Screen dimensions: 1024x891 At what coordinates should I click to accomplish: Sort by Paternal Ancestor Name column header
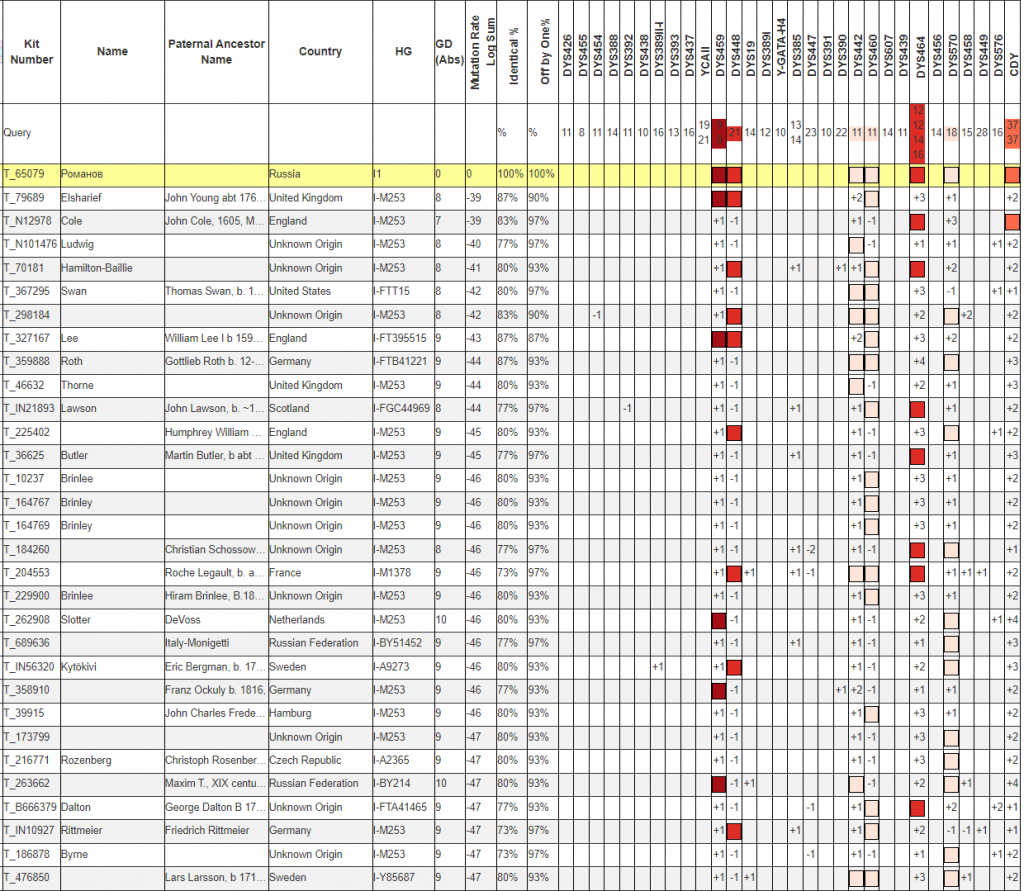click(x=216, y=52)
